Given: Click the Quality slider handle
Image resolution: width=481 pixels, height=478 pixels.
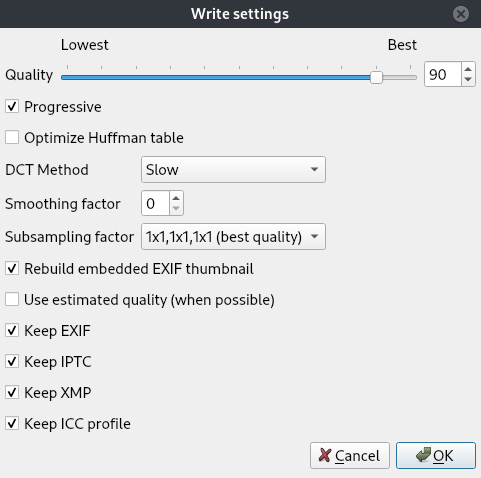Looking at the screenshot, I should tap(376, 77).
